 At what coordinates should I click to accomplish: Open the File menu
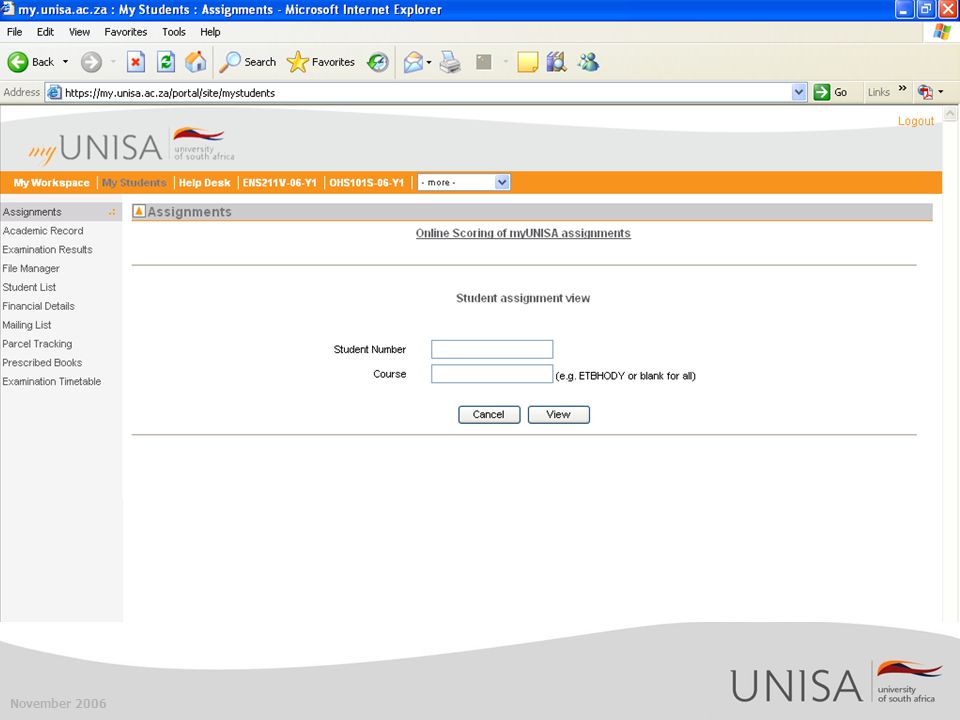pyautogui.click(x=15, y=32)
